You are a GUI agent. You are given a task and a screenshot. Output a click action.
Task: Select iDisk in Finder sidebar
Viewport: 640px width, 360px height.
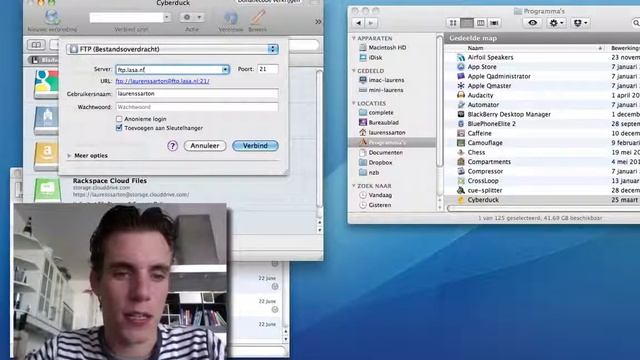pos(375,58)
